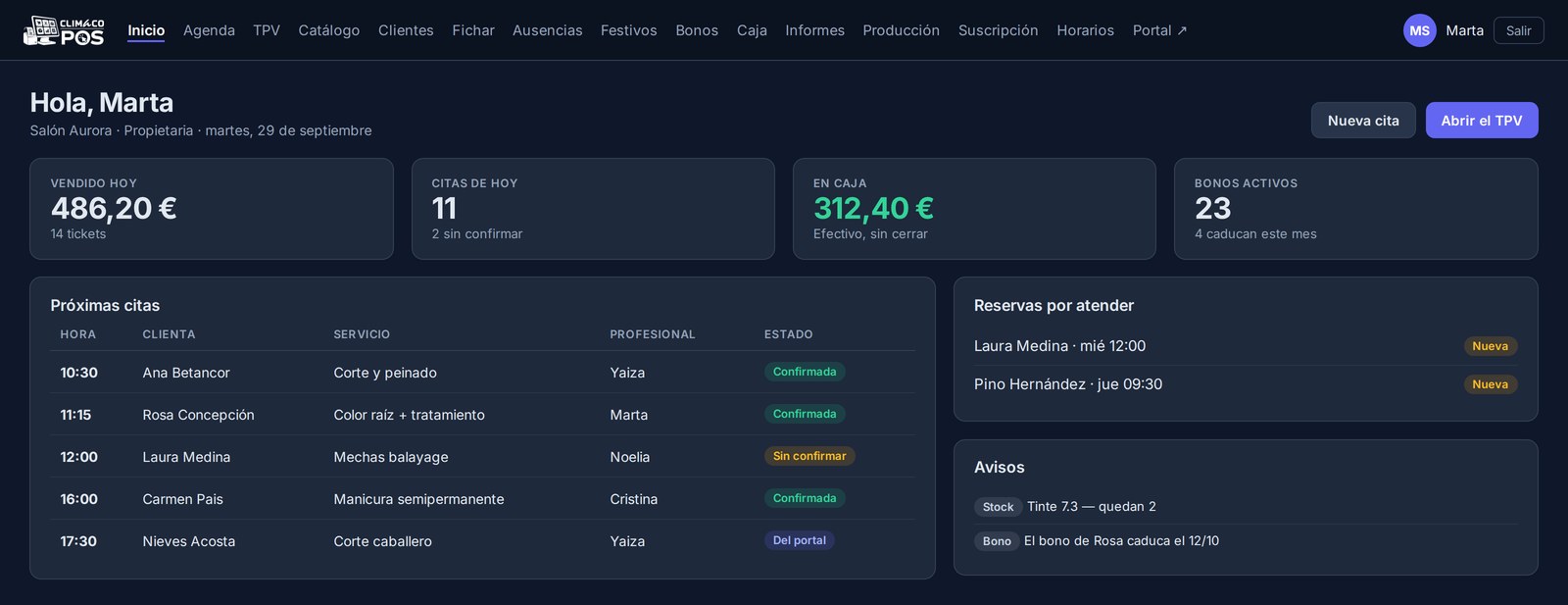This screenshot has height=605, width=1568.
Task: Click the En caja 312,40 € amount
Action: [x=873, y=208]
